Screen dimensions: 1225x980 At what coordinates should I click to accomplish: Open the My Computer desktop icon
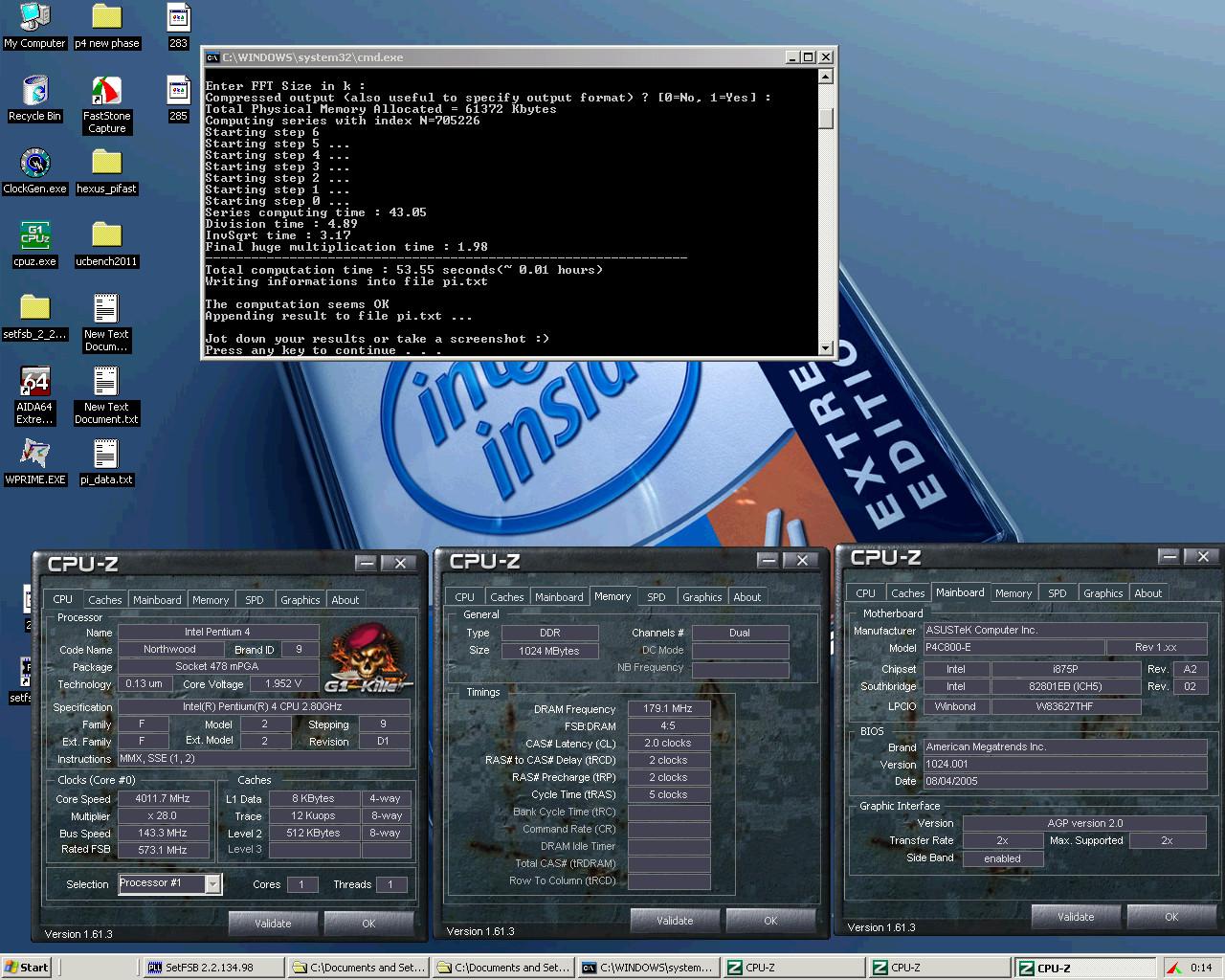coord(34,26)
